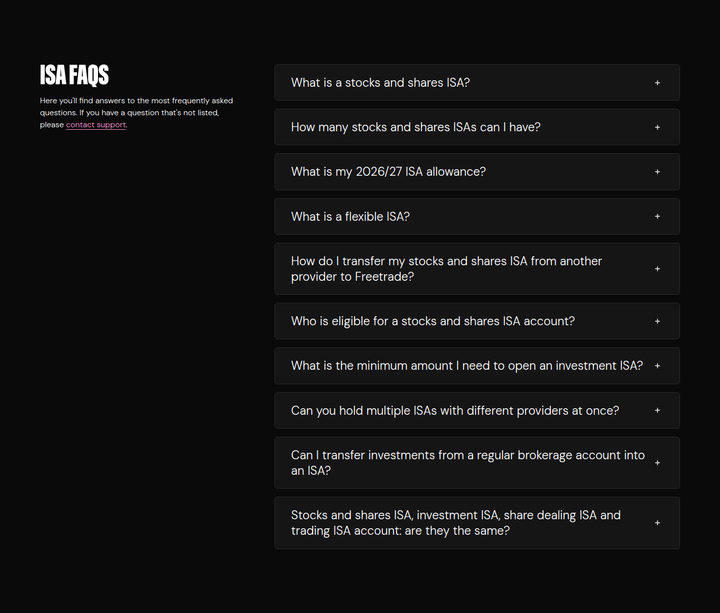Open "Who is eligible for a stocks and shares ISA"

477,321
